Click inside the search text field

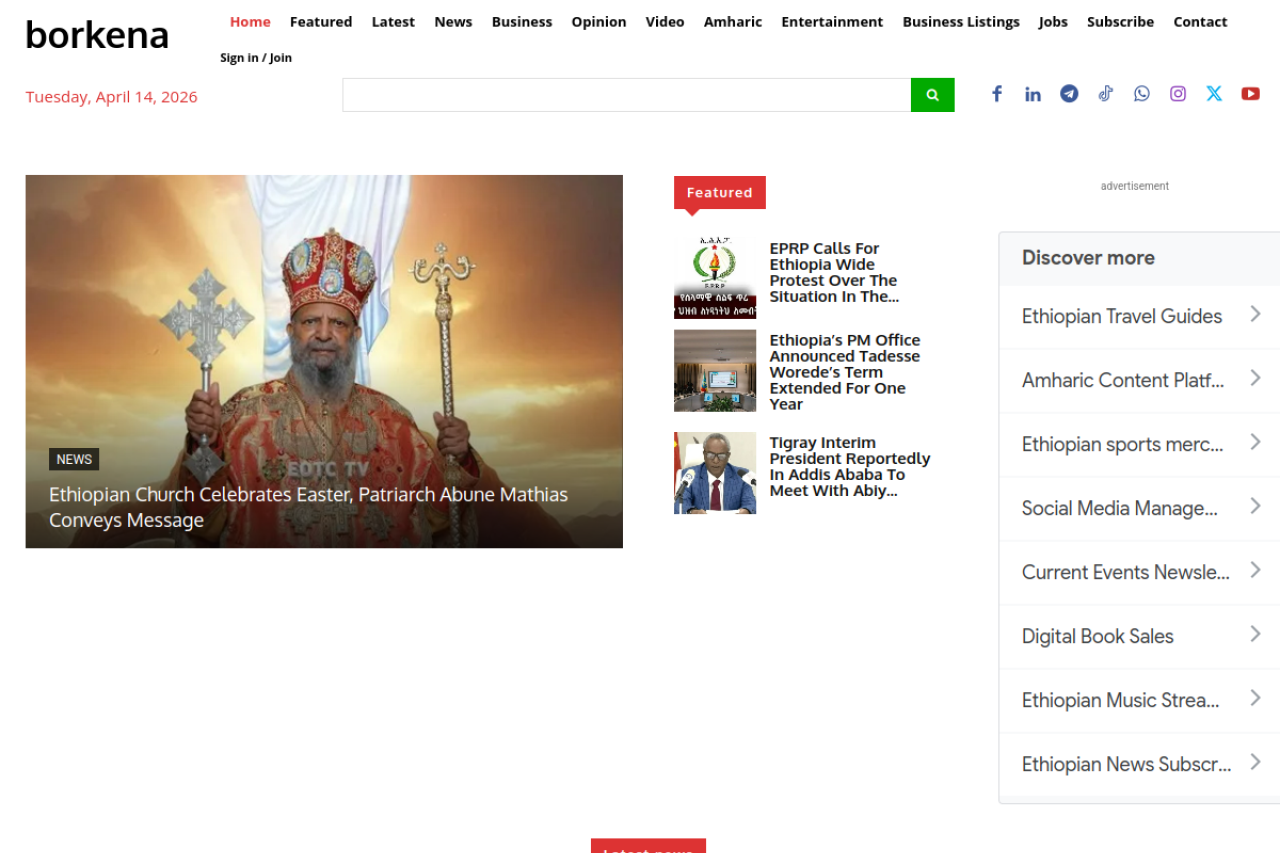626,95
